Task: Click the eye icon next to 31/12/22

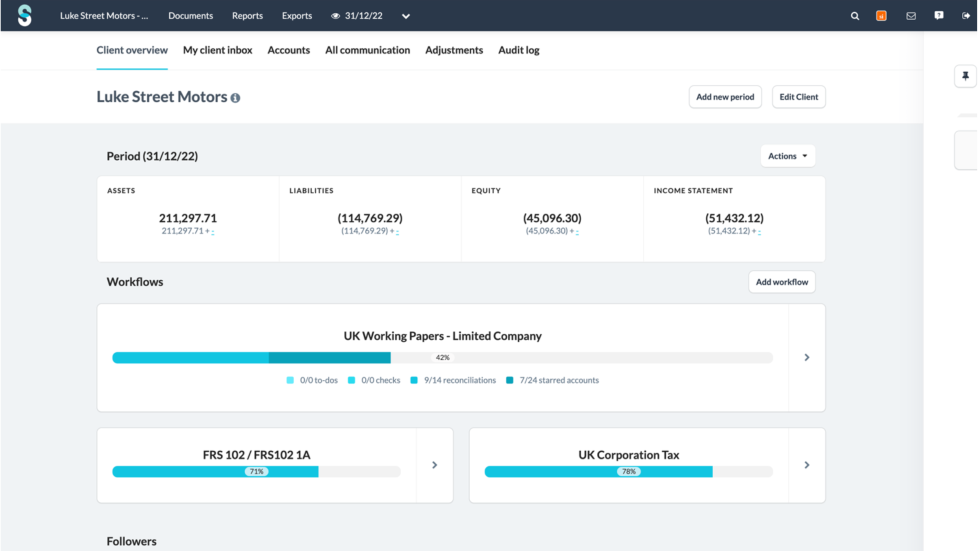Action: pyautogui.click(x=336, y=16)
